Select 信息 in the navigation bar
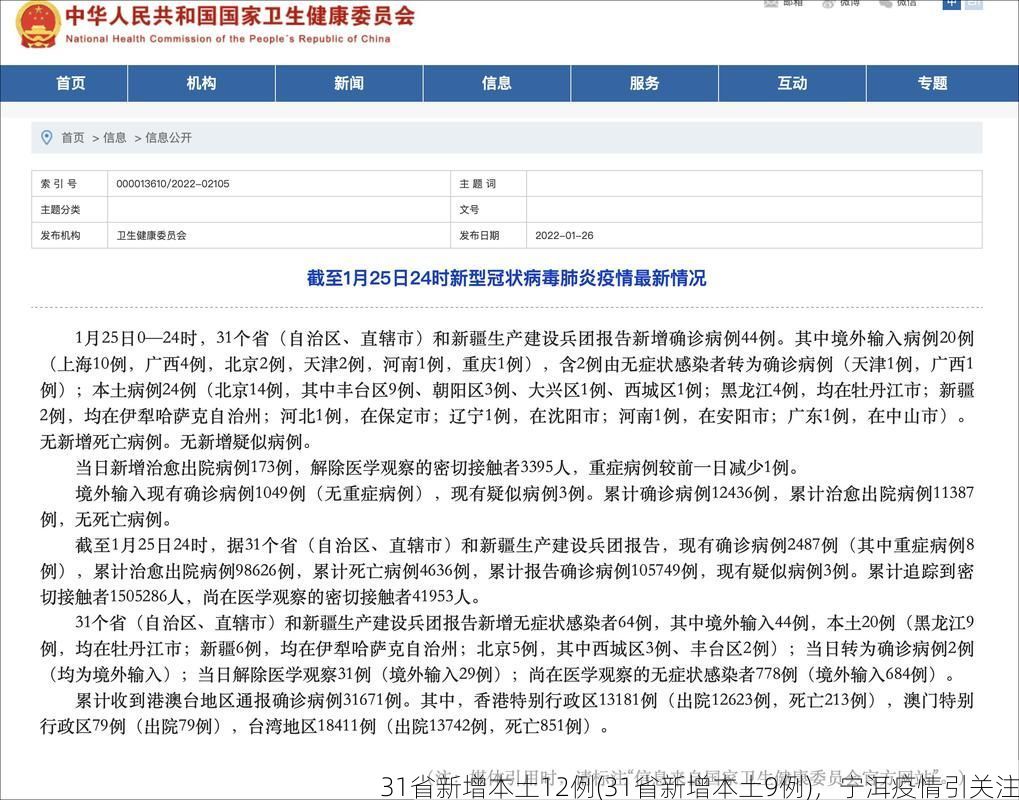This screenshot has height=800, width=1019. (x=497, y=83)
